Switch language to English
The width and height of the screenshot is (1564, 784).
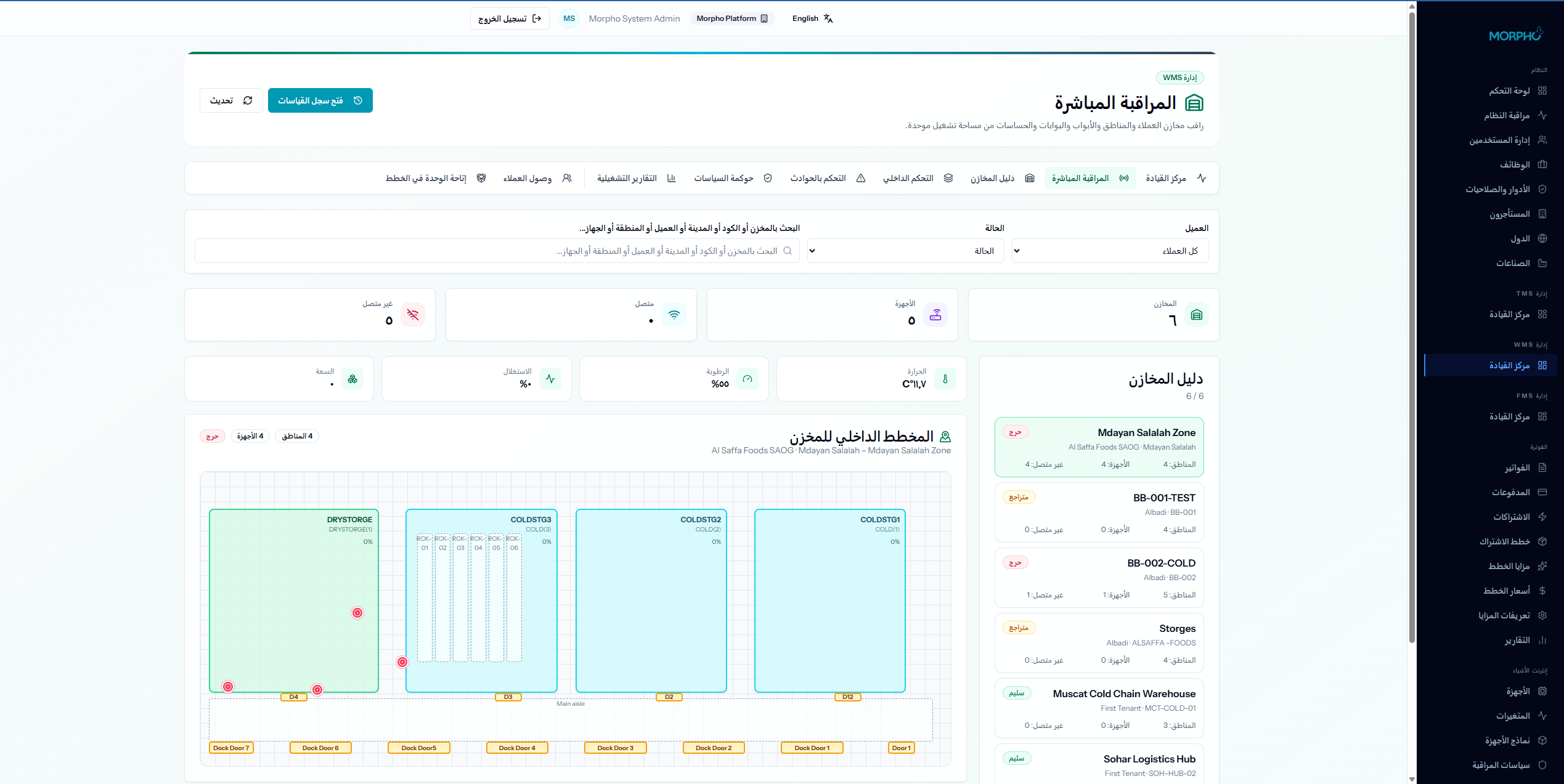coord(812,18)
